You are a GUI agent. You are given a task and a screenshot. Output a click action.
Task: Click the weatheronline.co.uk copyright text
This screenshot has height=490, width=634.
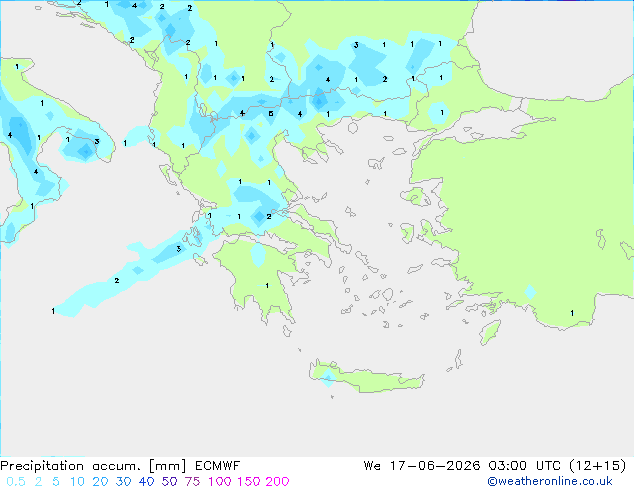[x=550, y=481]
